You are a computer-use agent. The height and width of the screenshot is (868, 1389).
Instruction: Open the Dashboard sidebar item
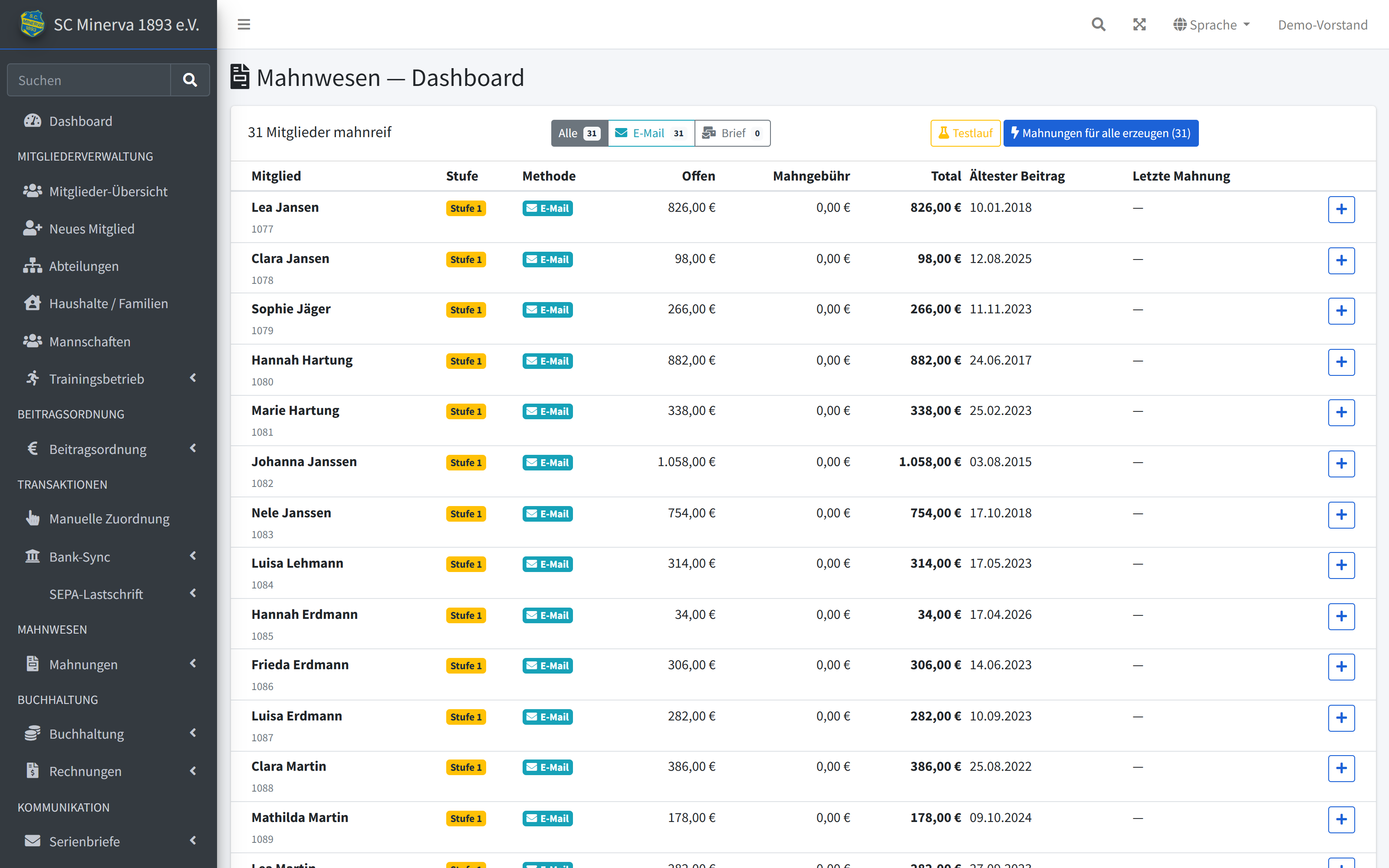(x=109, y=121)
